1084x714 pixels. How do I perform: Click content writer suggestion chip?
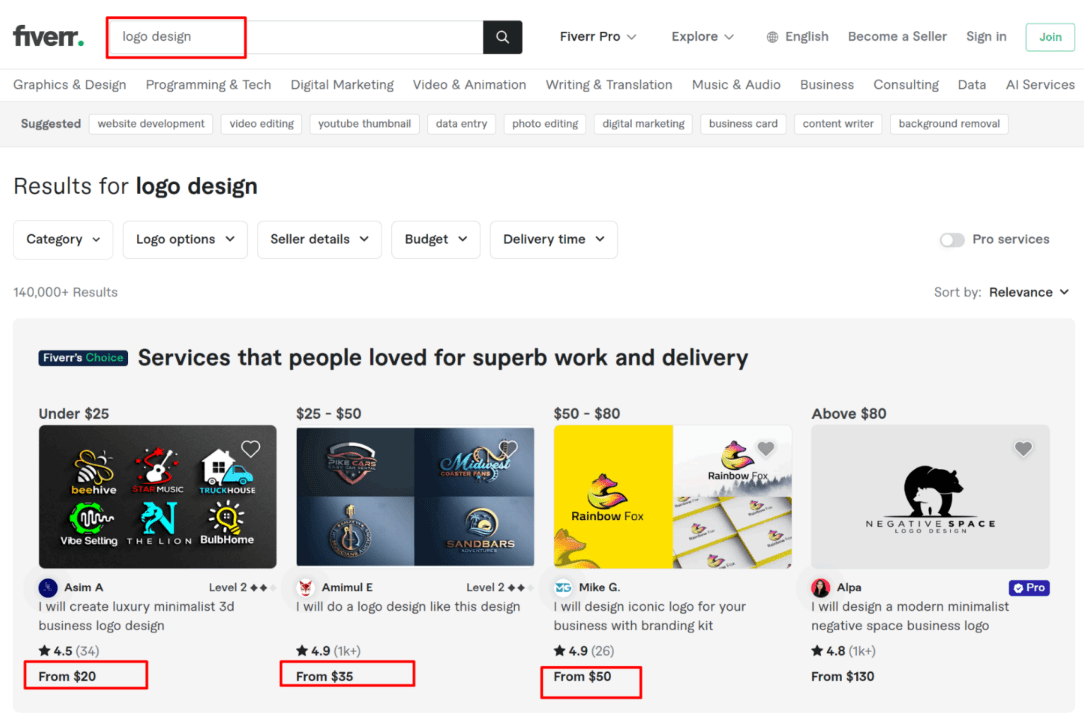[838, 124]
